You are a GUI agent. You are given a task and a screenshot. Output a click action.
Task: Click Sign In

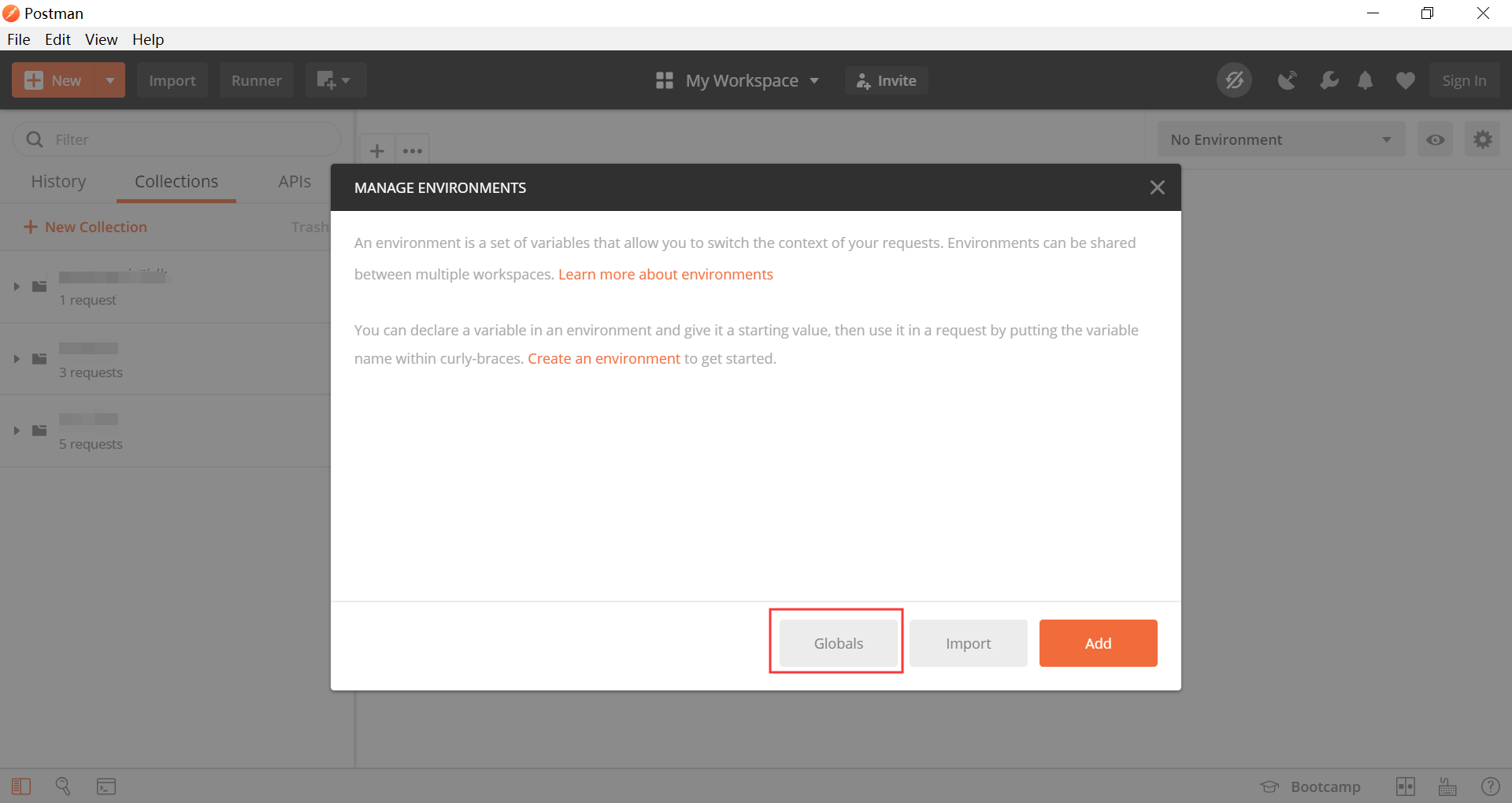[1465, 80]
